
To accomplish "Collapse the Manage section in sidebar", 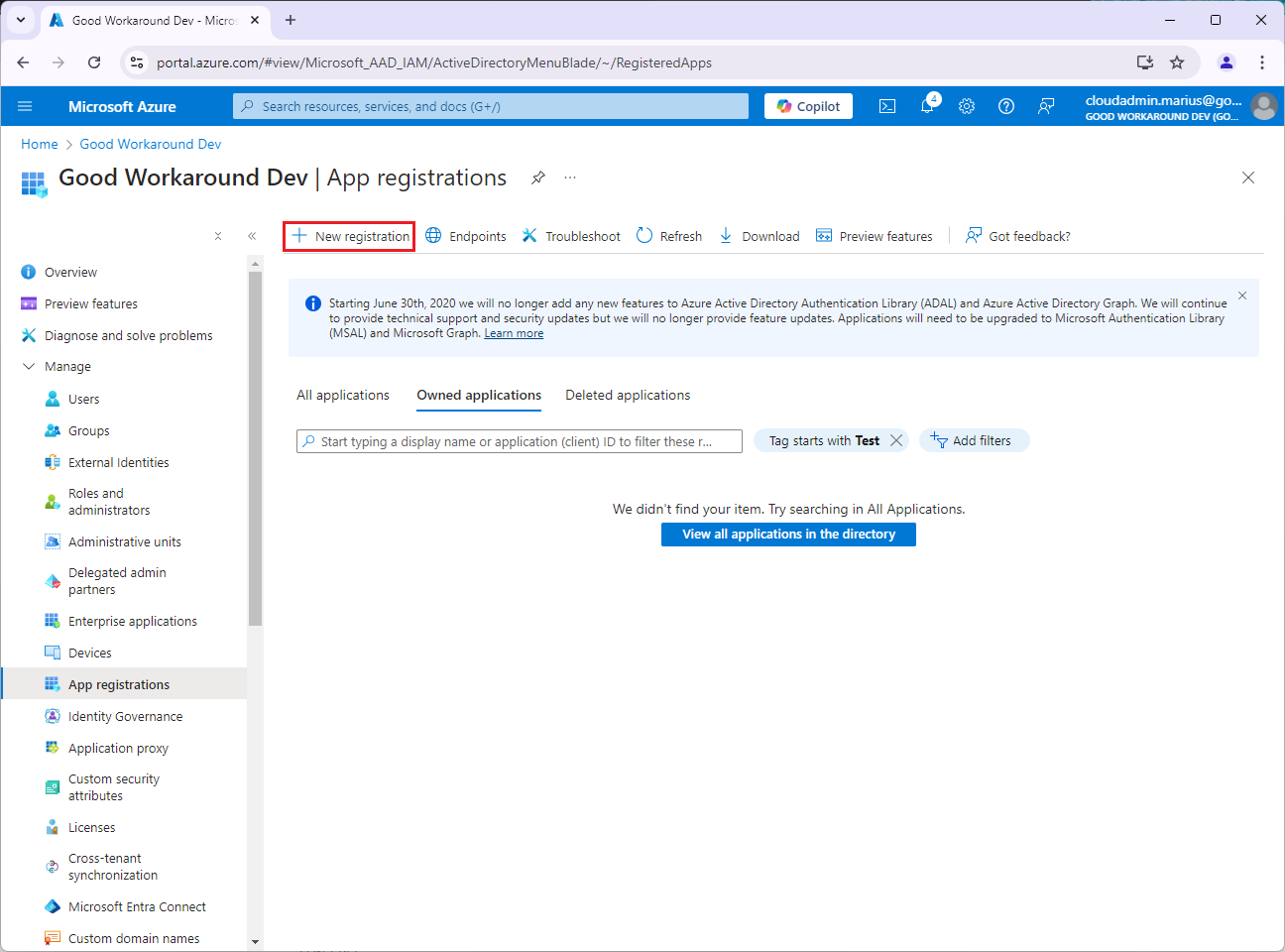I will click(x=29, y=366).
